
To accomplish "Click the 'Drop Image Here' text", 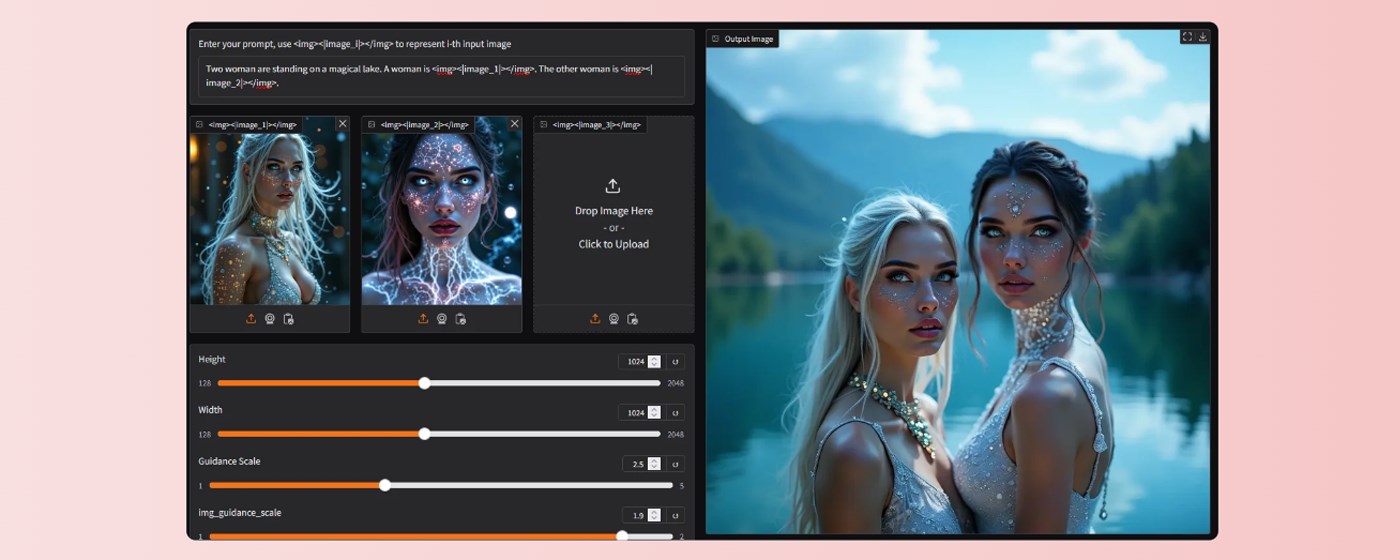I will [613, 211].
